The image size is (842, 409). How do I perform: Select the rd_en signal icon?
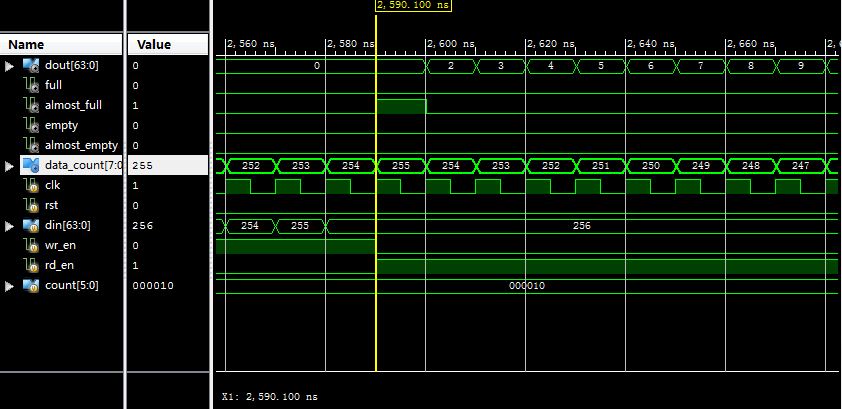(x=31, y=266)
